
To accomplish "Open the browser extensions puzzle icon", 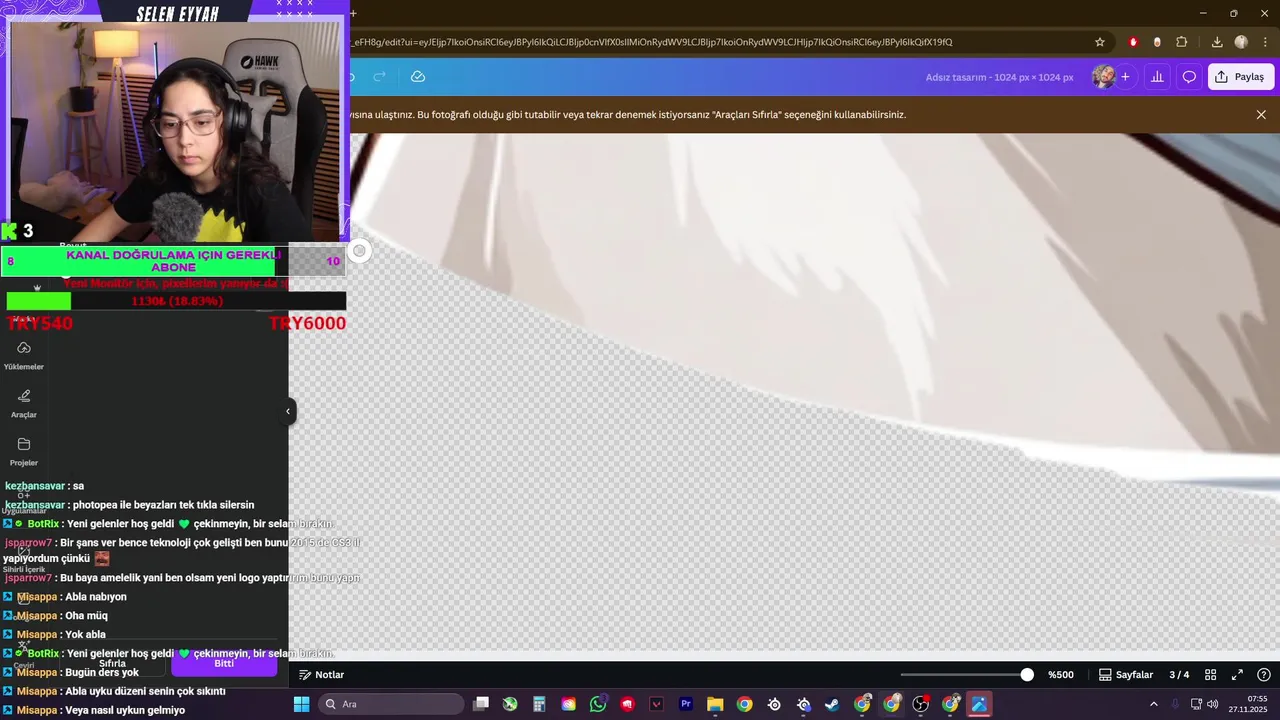I will (1182, 42).
